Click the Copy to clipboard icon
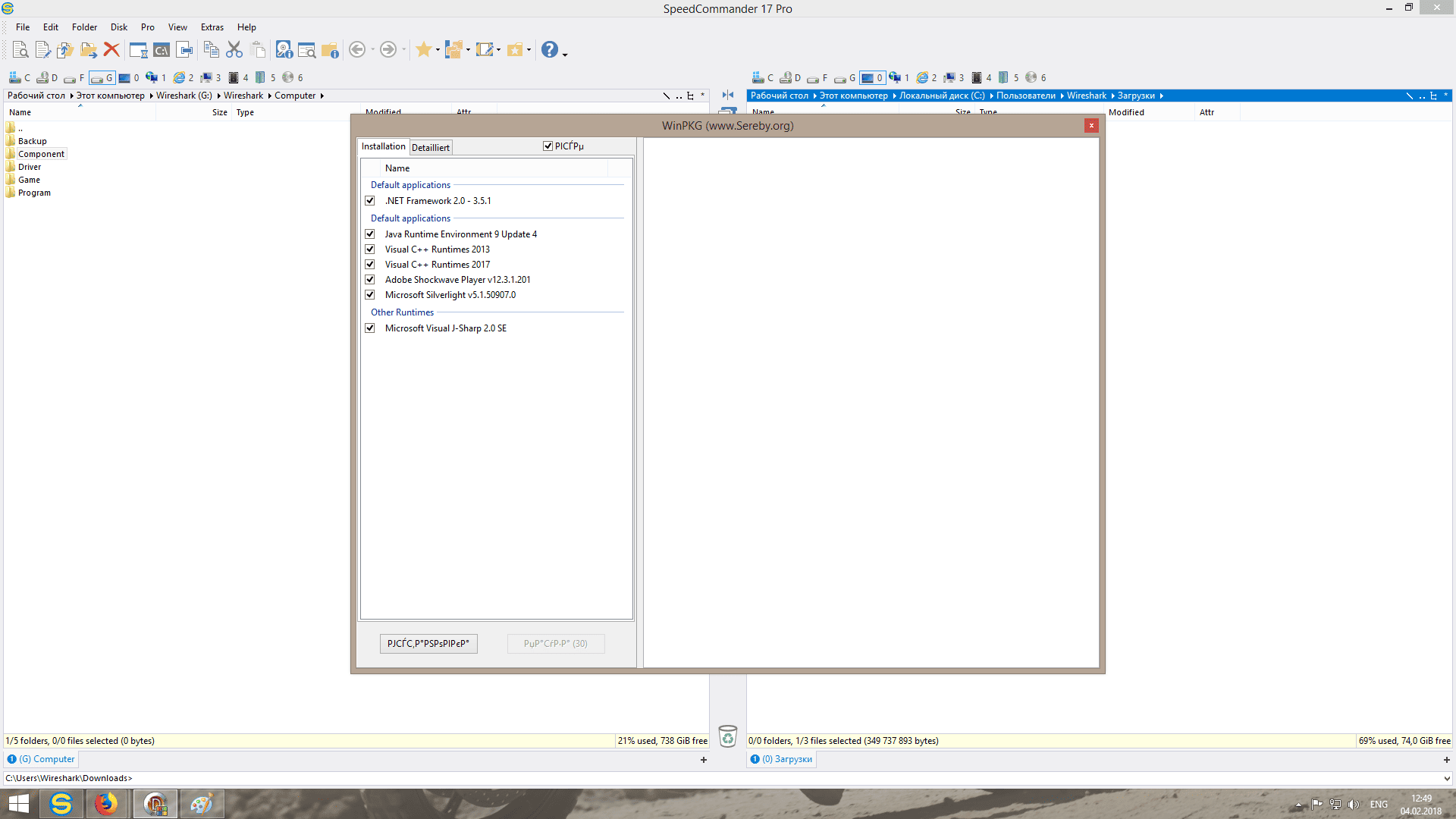This screenshot has height=819, width=1456. point(212,50)
